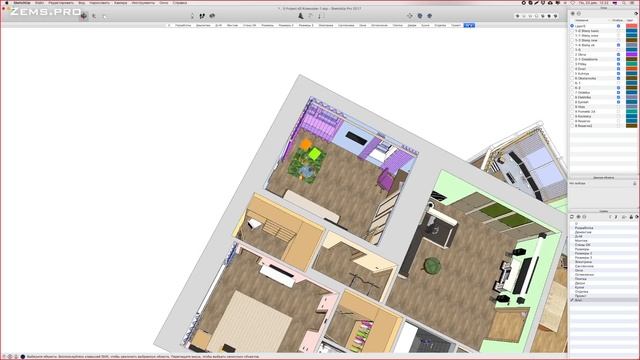Open the Камера menu
The image size is (640, 360).
(x=120, y=2)
